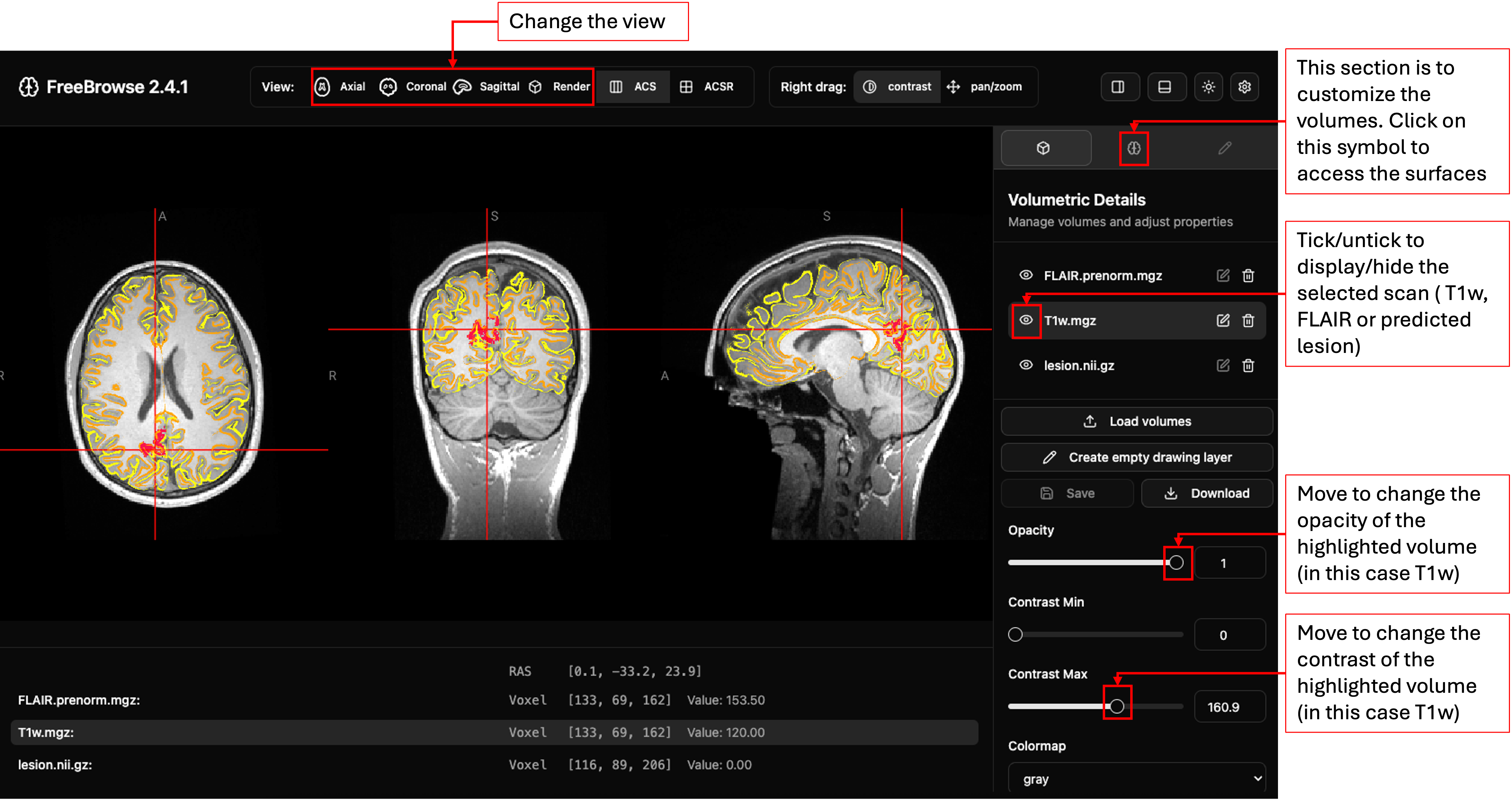This screenshot has width=1512, height=800.
Task: Click the FLAIR.prenorm.mgz voxel info row
Action: coord(494,700)
